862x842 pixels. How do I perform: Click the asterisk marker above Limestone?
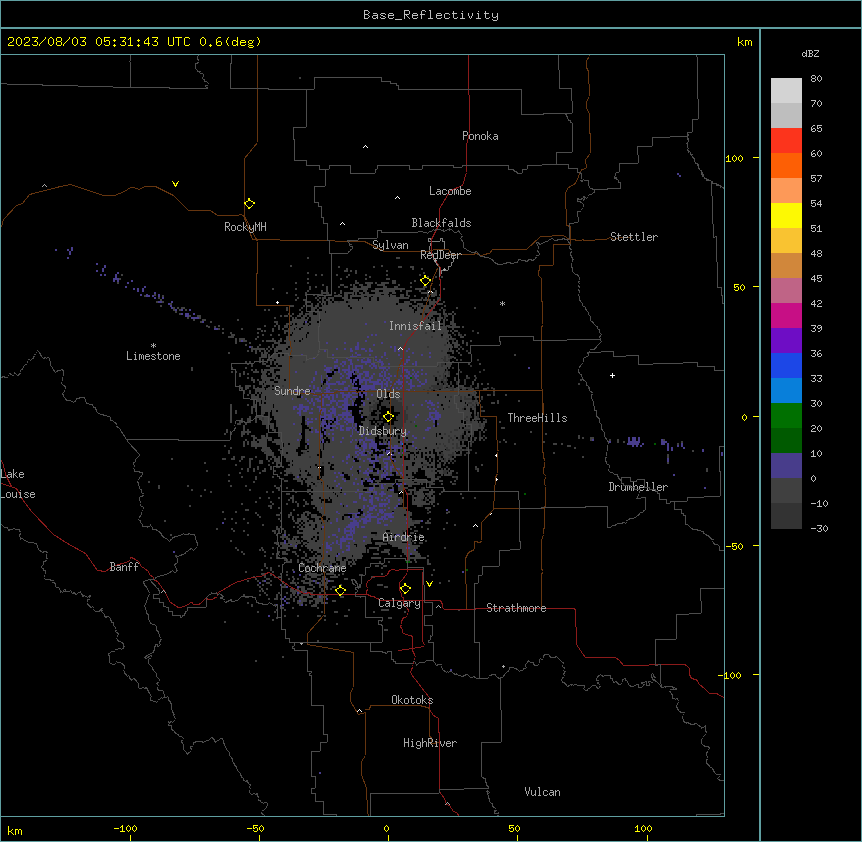[153, 346]
